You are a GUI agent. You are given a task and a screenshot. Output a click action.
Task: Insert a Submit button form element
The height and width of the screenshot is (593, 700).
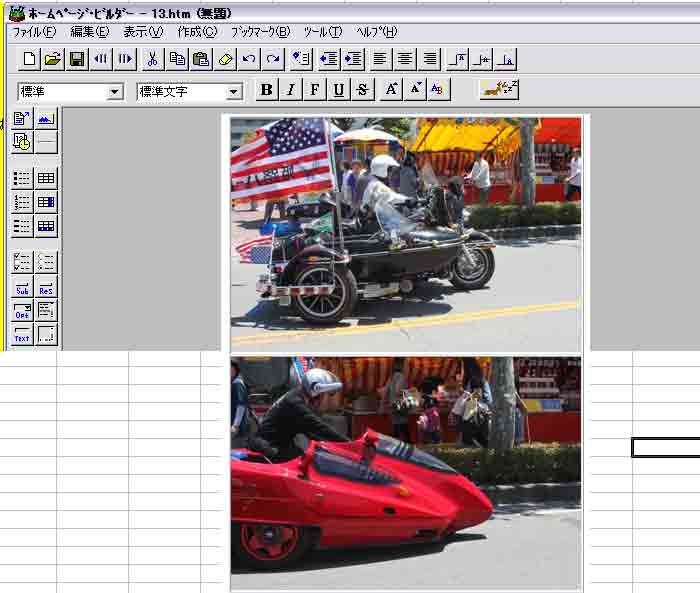(22, 289)
